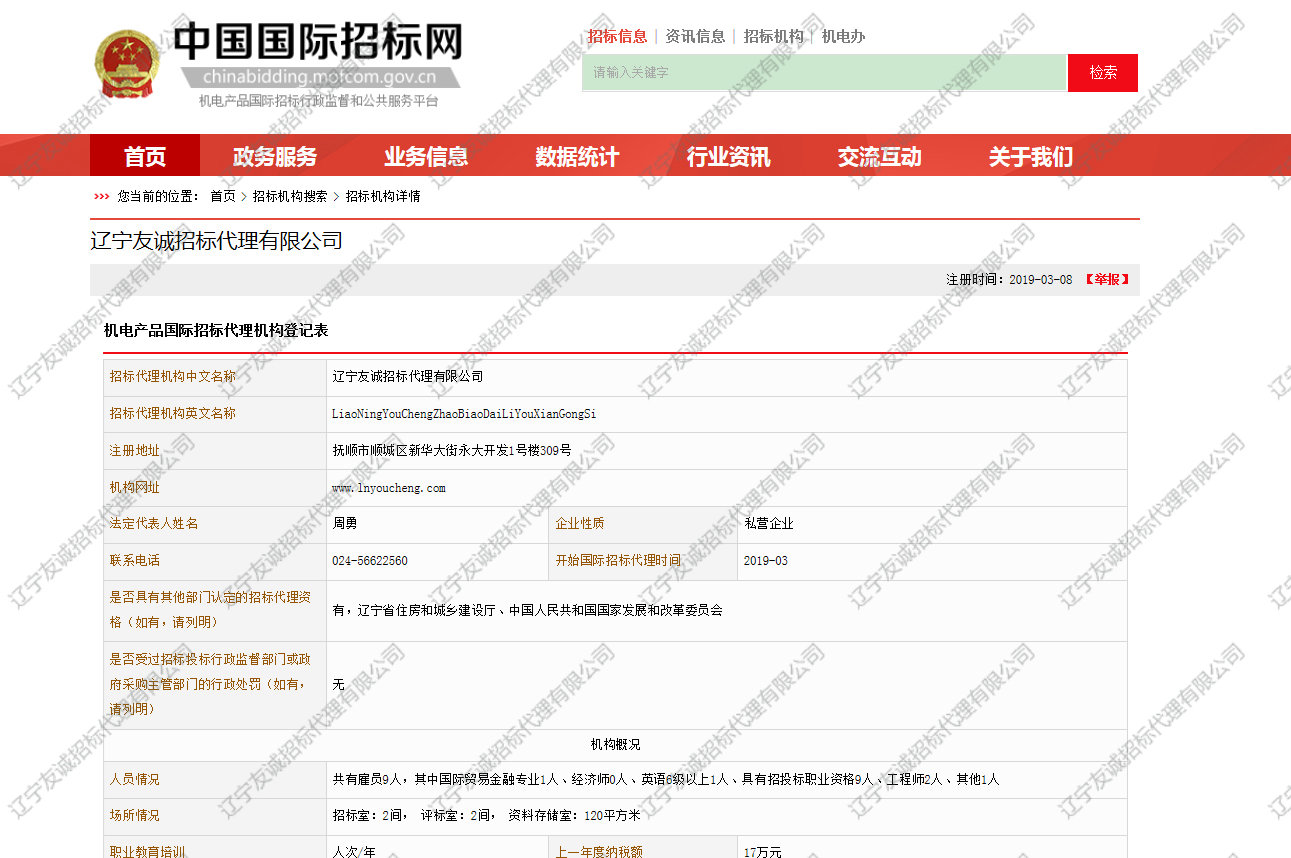
Task: Click the 企业性质 label cell
Action: click(643, 524)
